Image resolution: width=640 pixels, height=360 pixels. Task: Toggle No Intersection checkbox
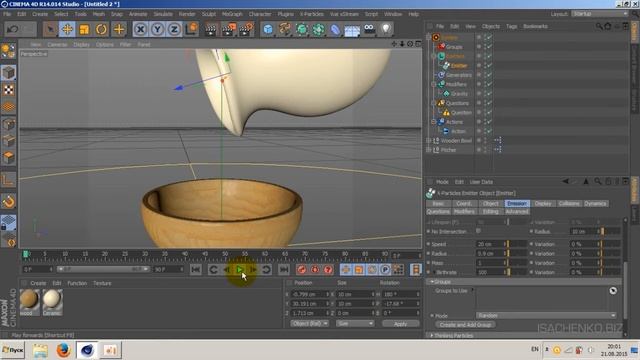478,231
